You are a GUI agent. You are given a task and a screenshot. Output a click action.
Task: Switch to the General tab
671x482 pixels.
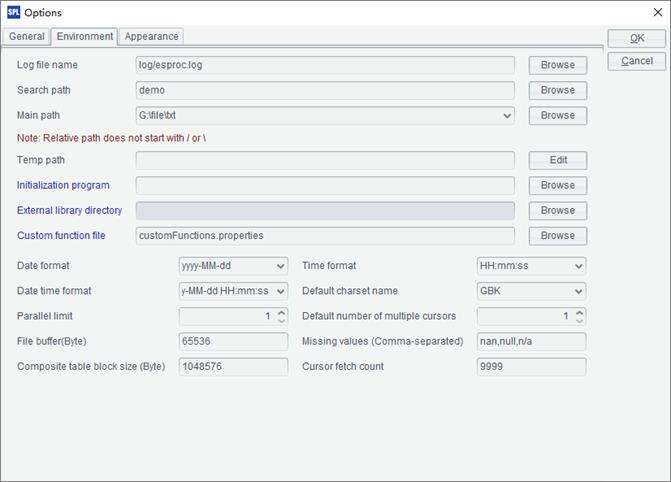(x=27, y=36)
